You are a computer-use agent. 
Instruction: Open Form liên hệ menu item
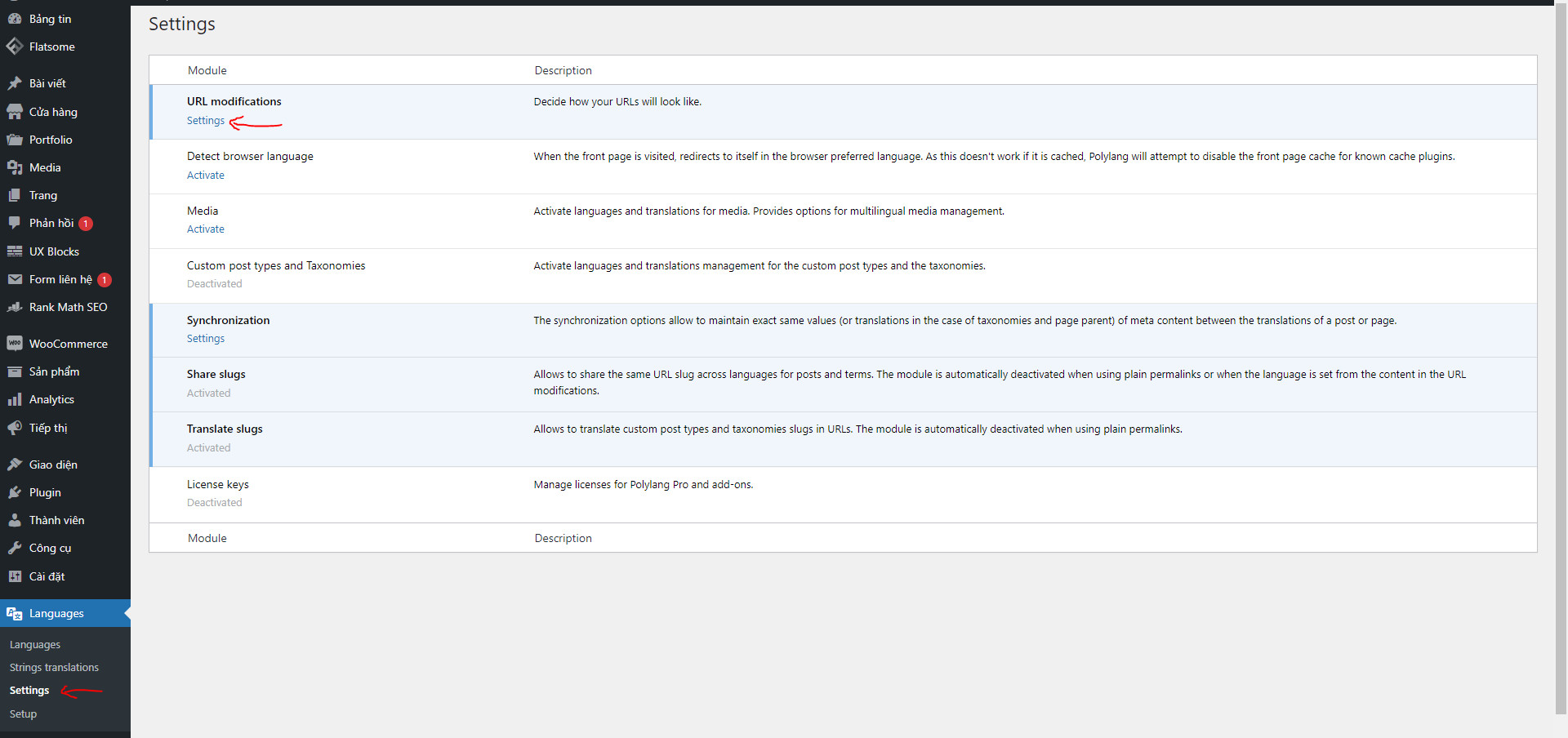coord(60,279)
